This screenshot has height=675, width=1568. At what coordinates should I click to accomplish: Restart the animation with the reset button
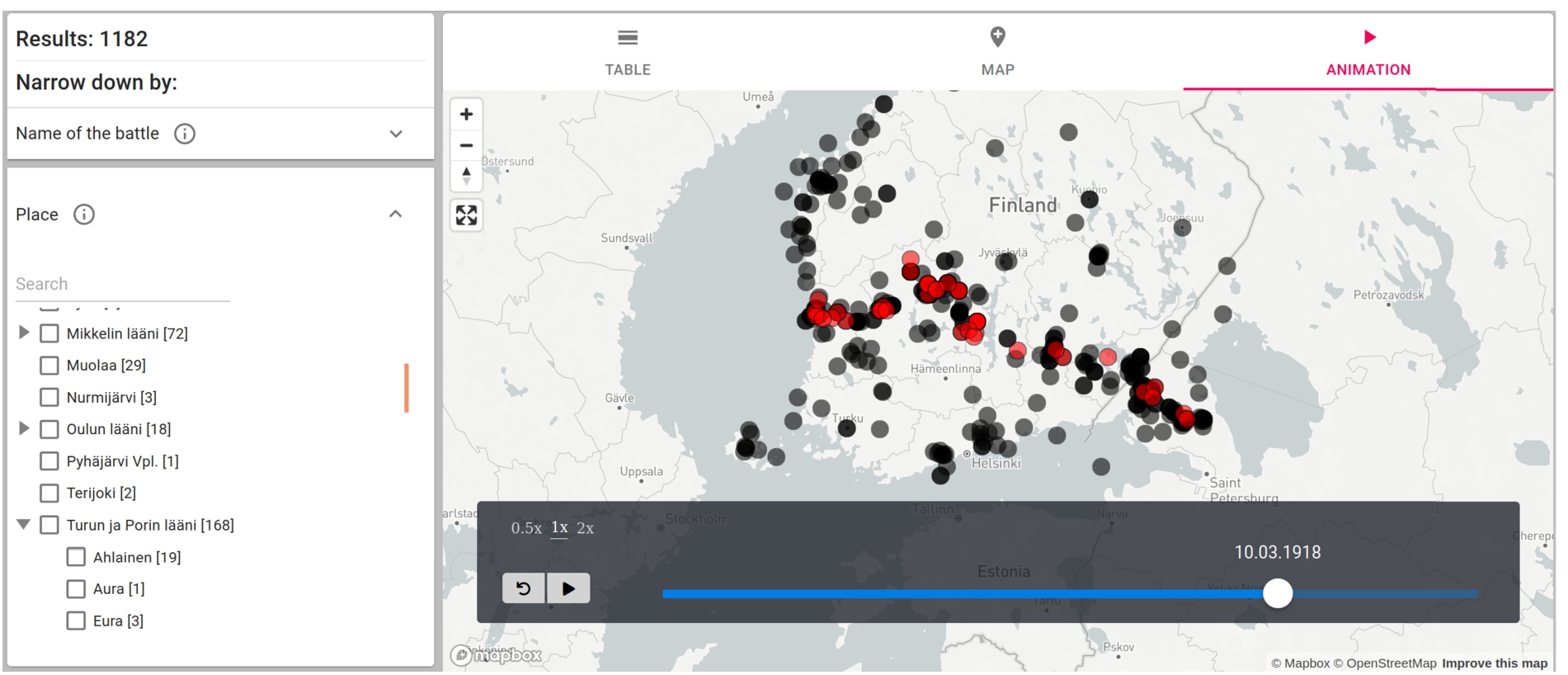(523, 588)
